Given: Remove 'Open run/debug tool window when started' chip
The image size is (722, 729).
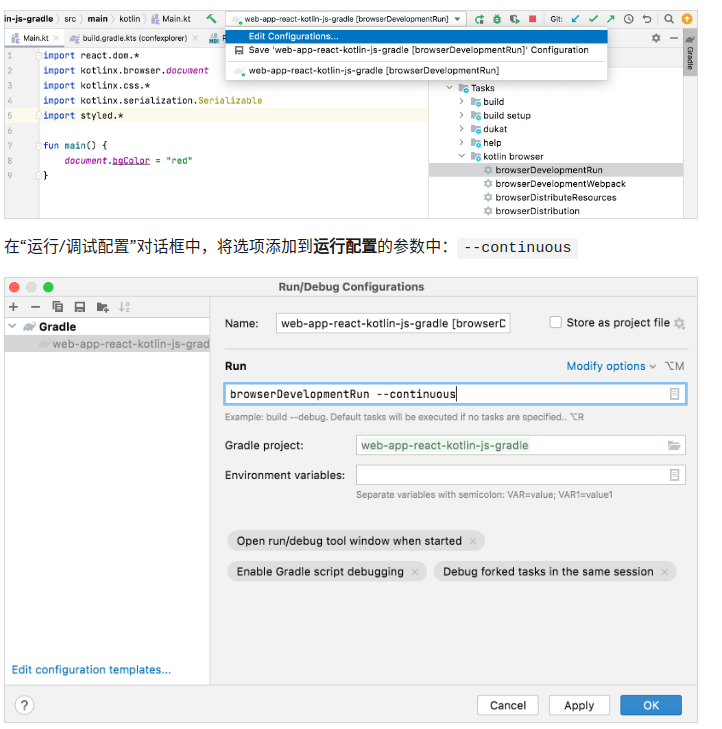Looking at the screenshot, I should [473, 541].
